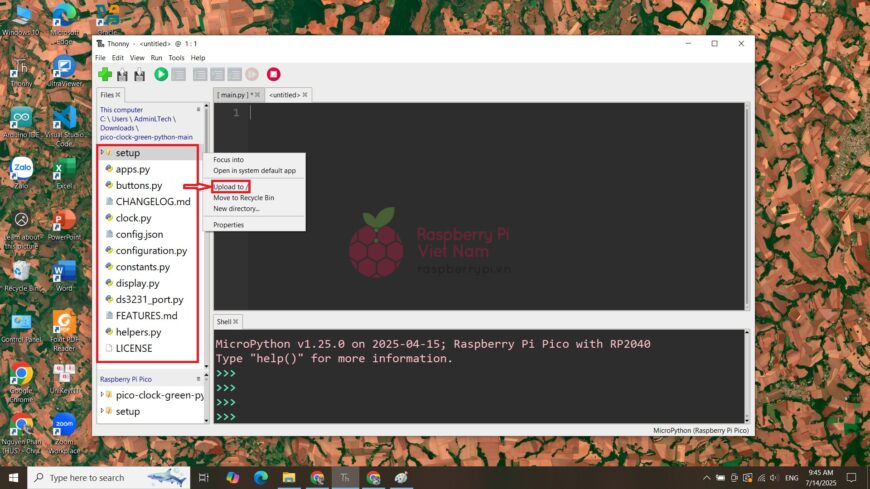Expand pico-clock-green-py folder on Raspberry Pi Pico
Screen dimensions: 870x489
pyautogui.click(x=102, y=395)
